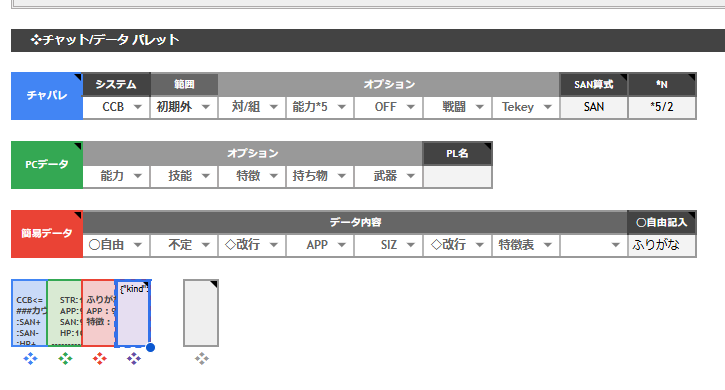Click the blue diamond icon under the CCB palette cell
Viewport: 725px width, 390px height.
click(31, 359)
